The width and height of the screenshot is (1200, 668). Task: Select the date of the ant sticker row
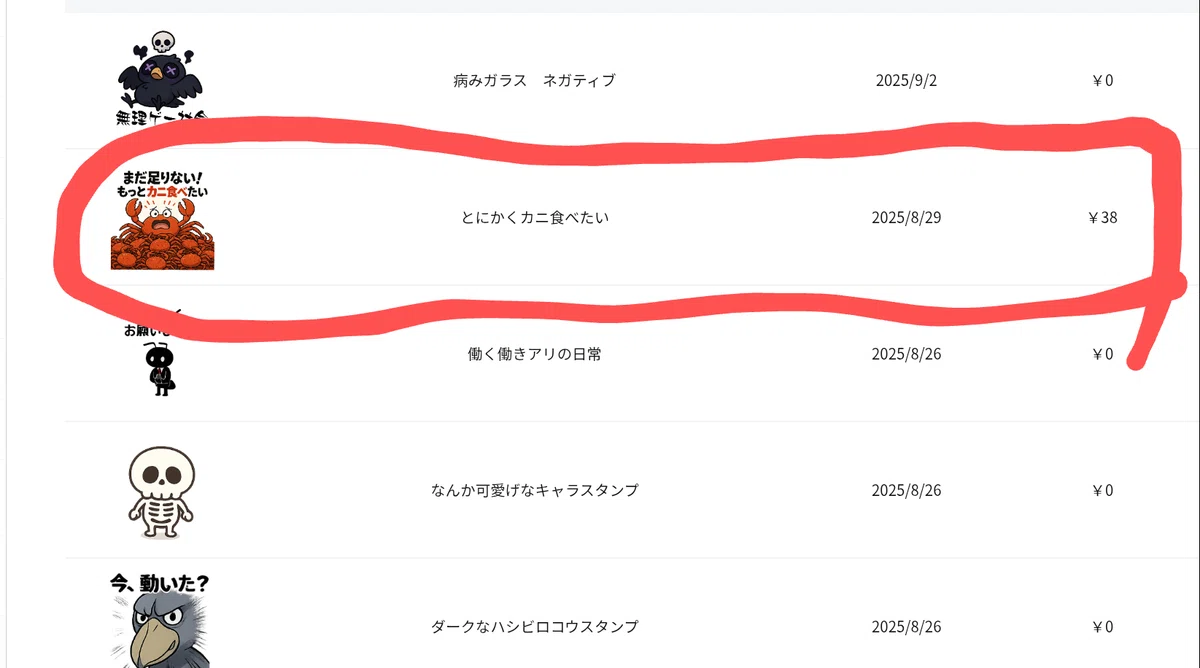tap(906, 354)
